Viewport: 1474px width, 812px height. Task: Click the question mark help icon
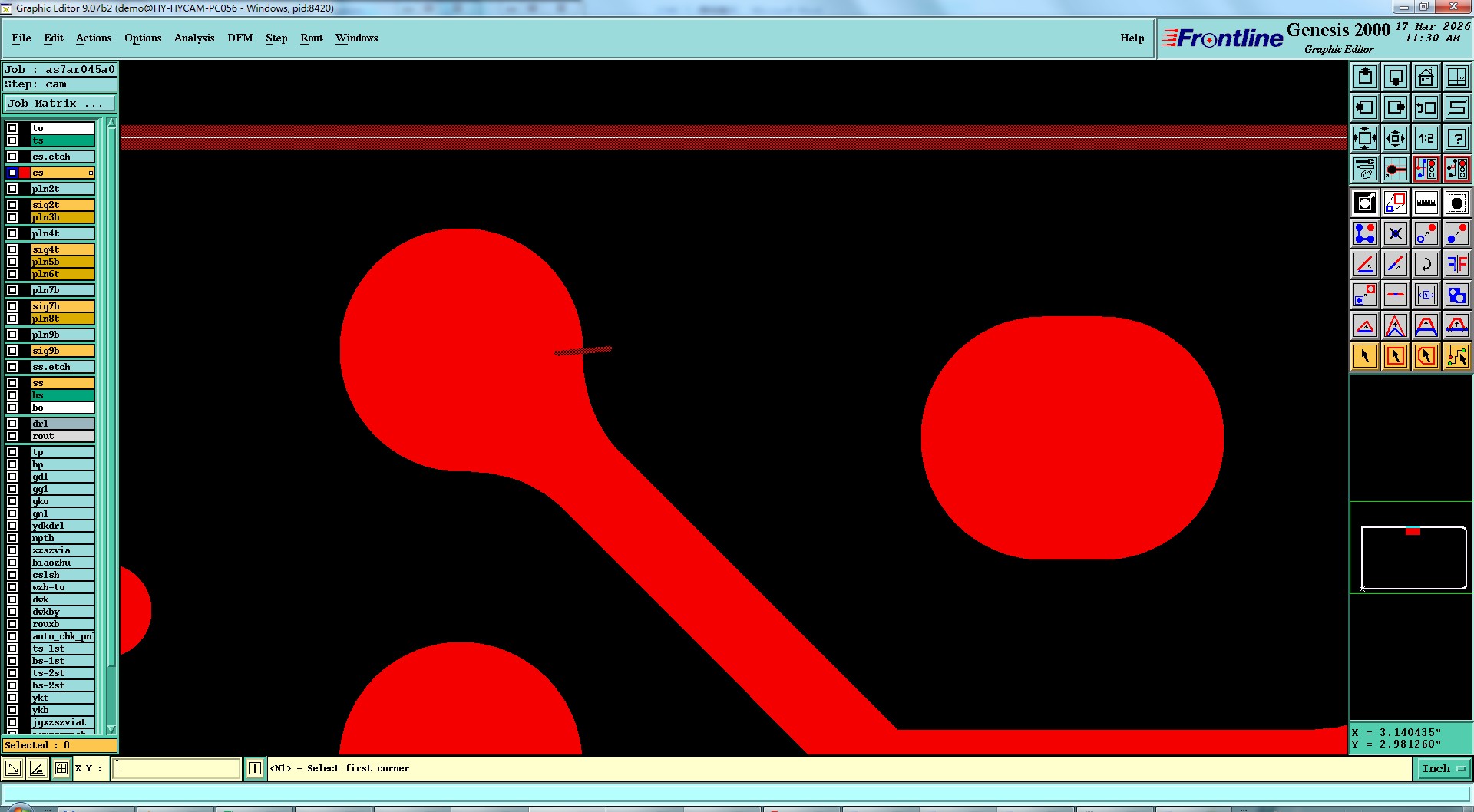[1456, 138]
